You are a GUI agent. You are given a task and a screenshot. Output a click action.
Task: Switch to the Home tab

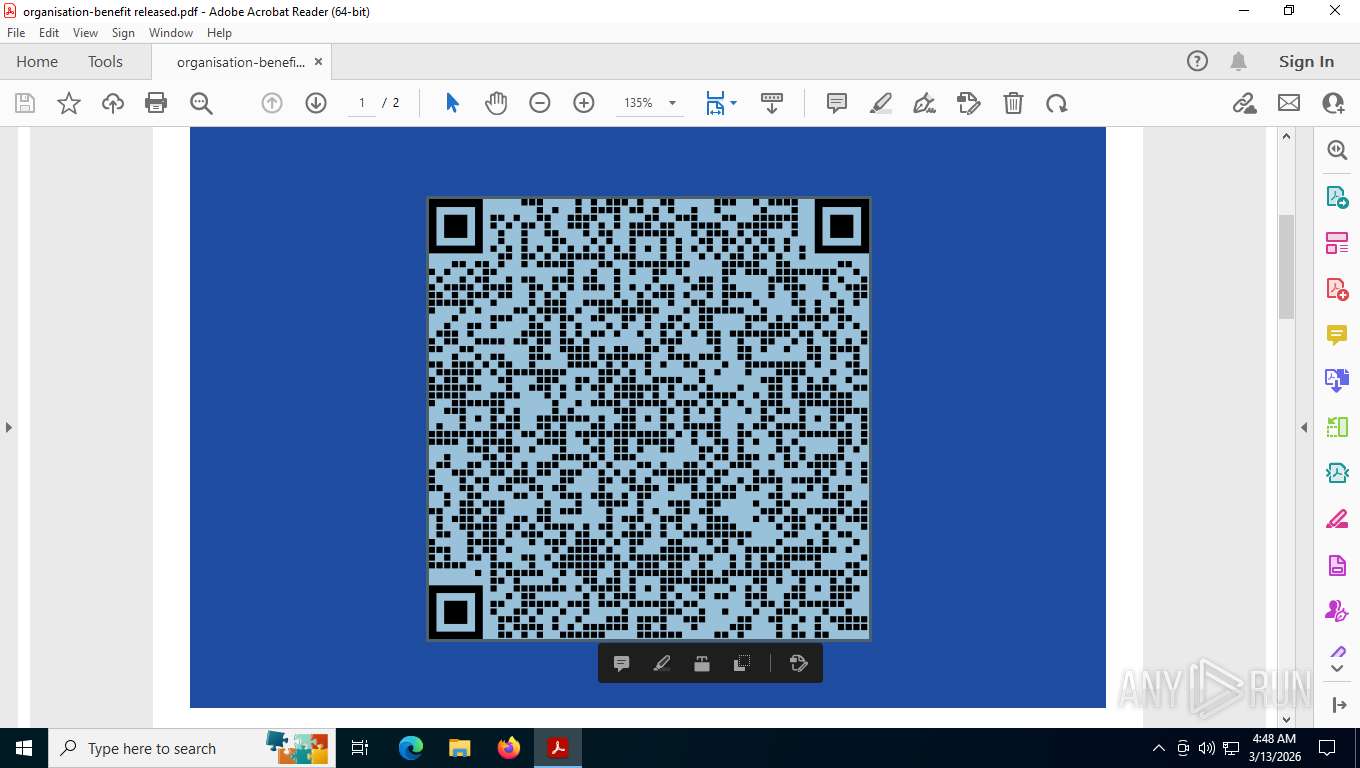pyautogui.click(x=37, y=61)
